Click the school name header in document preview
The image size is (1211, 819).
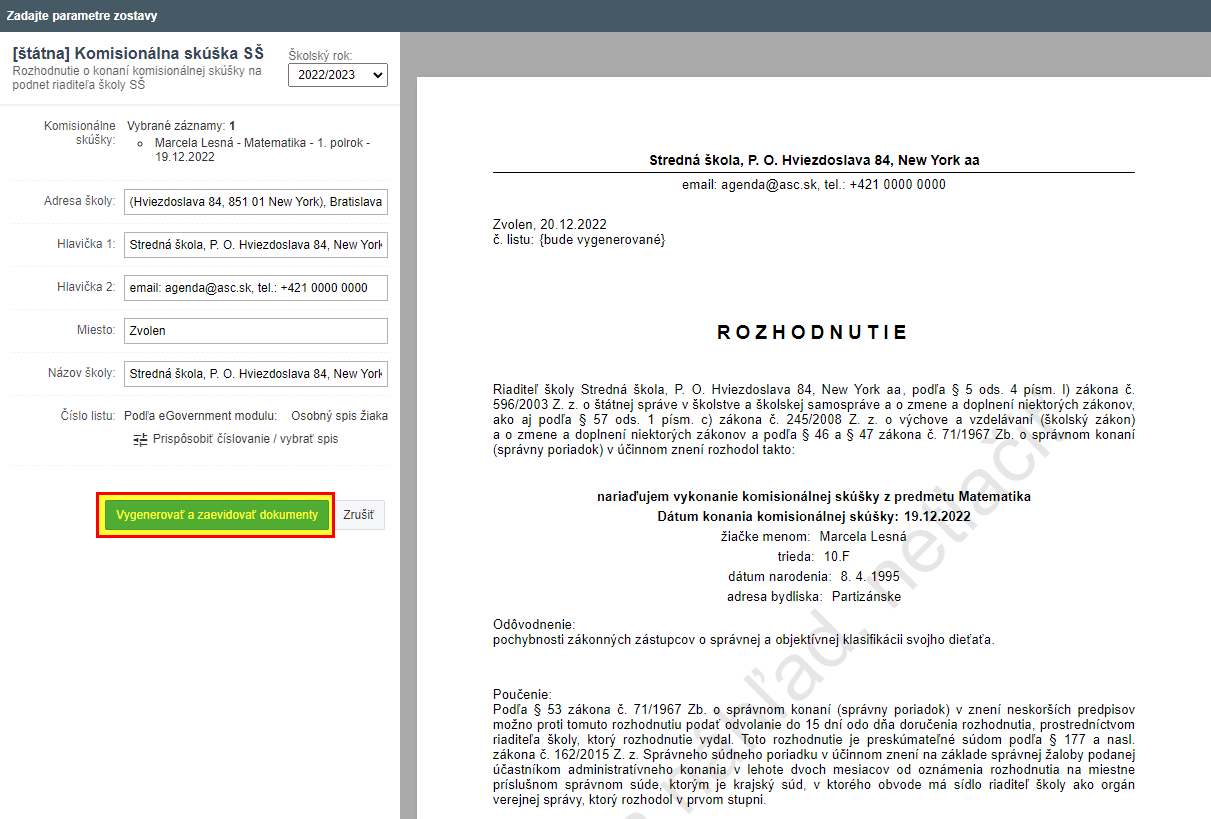[813, 160]
